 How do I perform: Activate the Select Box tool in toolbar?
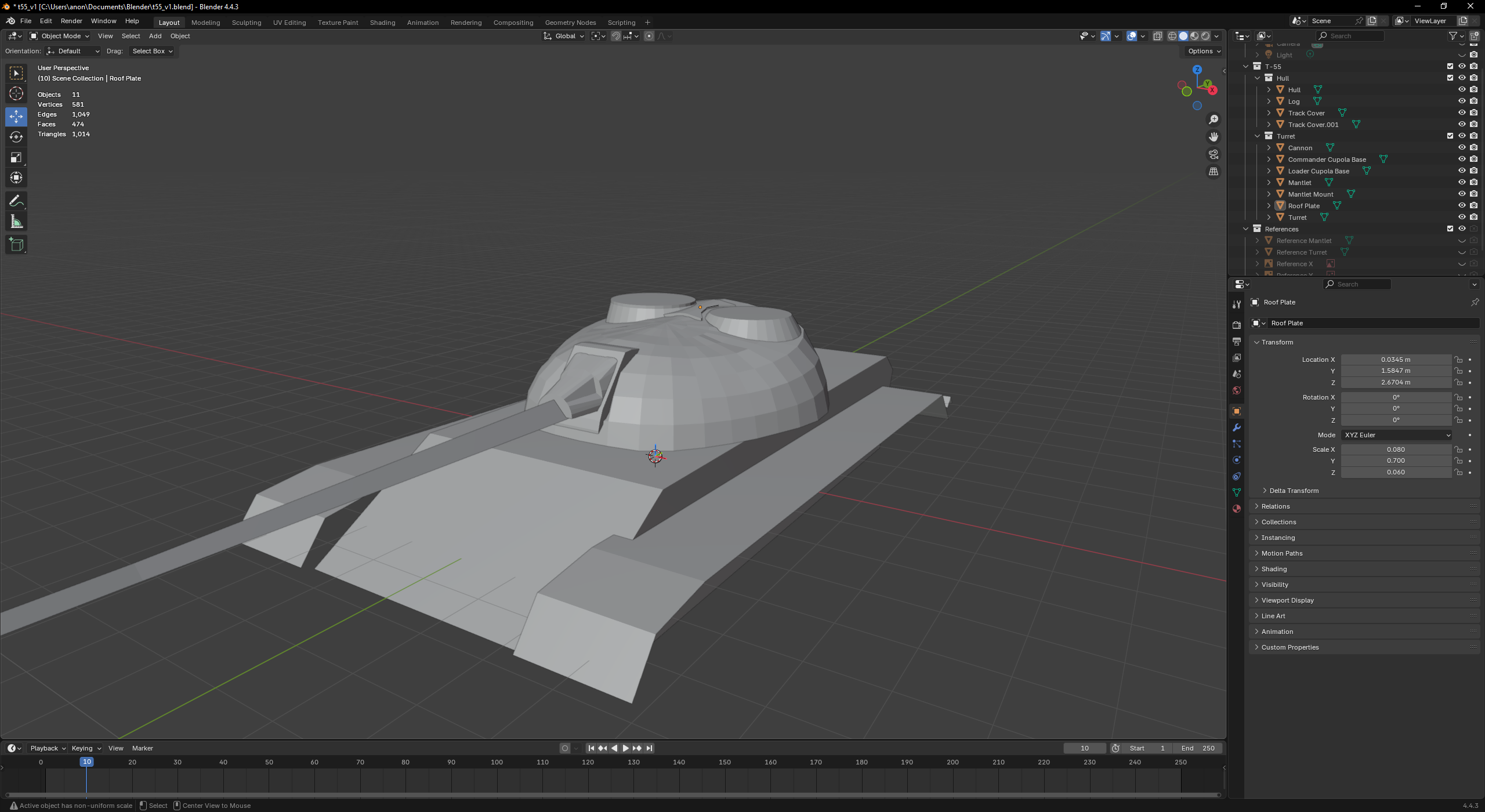pos(16,73)
